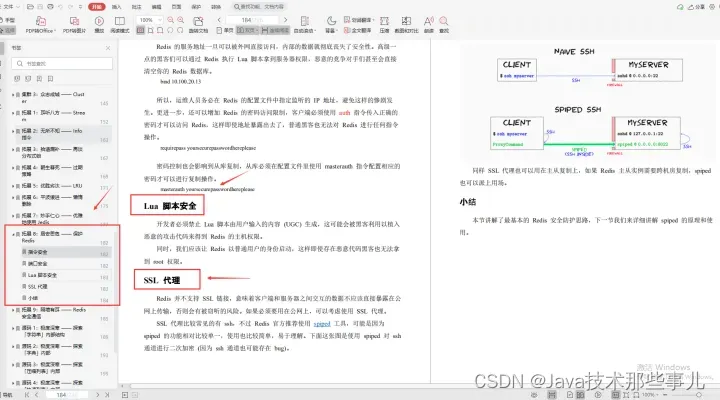Select 单页 single page view
Image resolution: width=720 pixels, height=400 pixels.
click(x=225, y=30)
